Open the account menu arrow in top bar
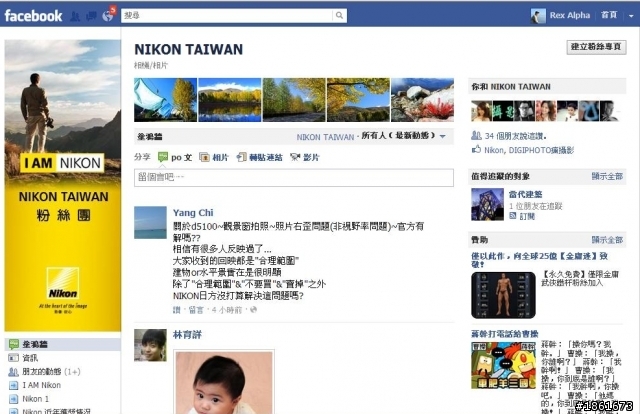The width and height of the screenshot is (640, 414). [631, 16]
